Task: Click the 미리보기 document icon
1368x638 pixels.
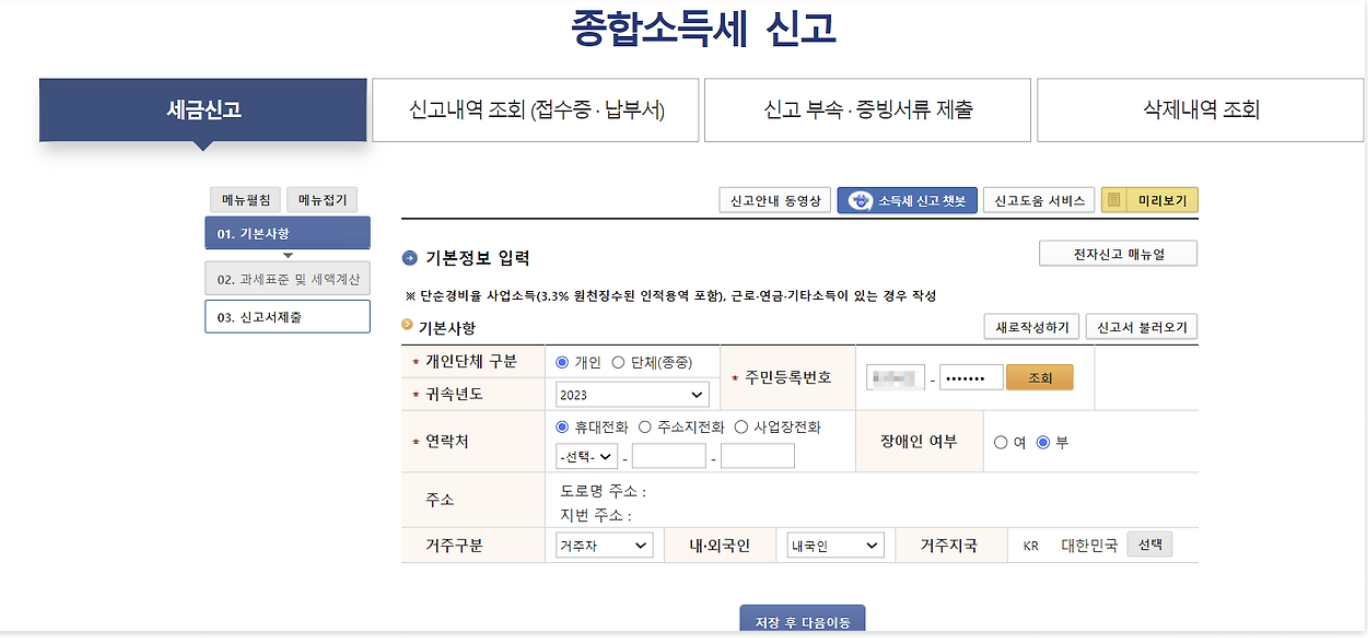Action: coord(1116,200)
